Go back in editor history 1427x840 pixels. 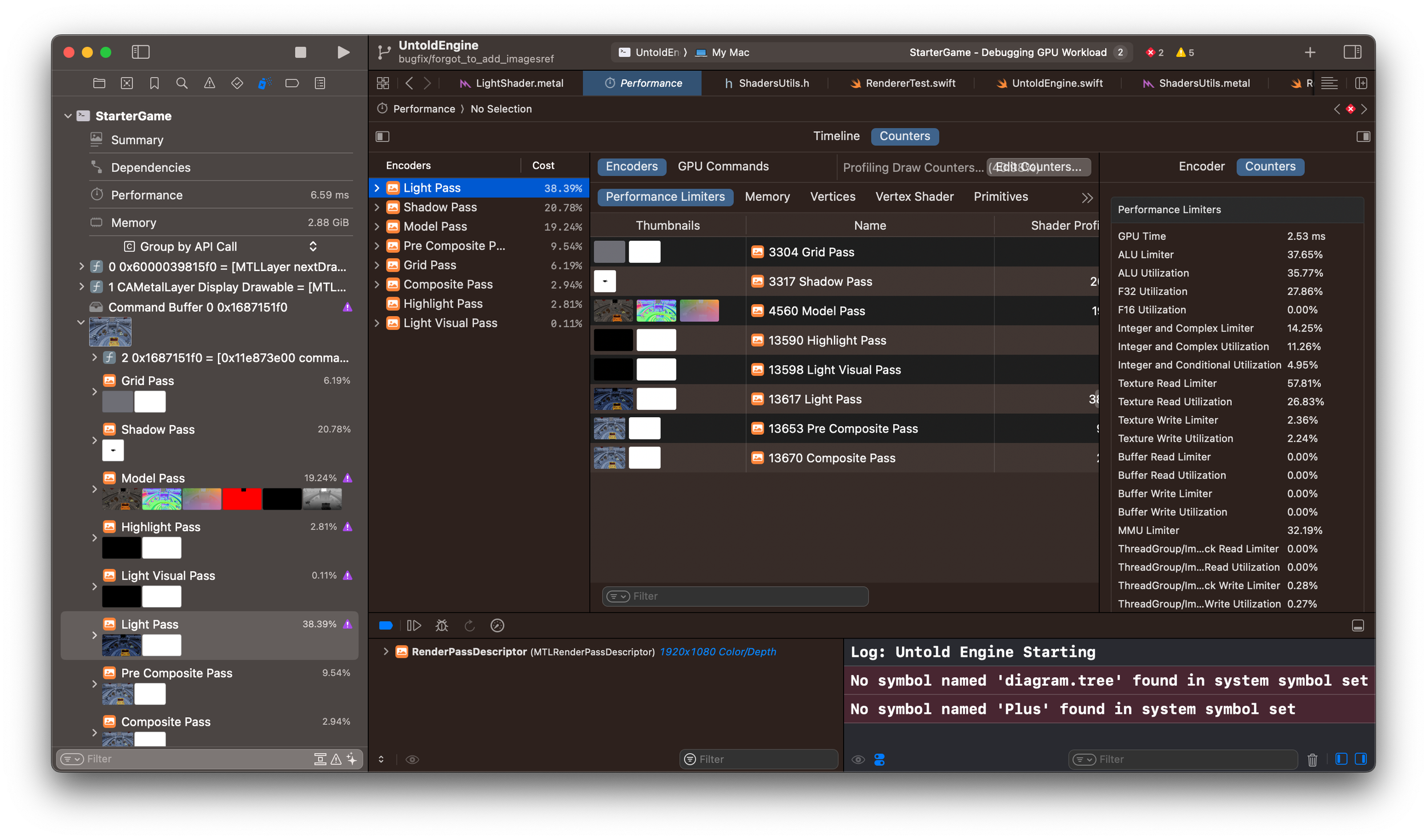tap(409, 83)
